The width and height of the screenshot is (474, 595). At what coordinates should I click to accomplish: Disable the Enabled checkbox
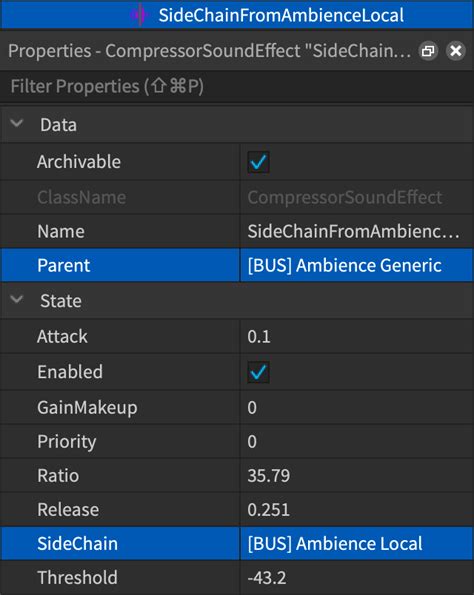tap(258, 372)
